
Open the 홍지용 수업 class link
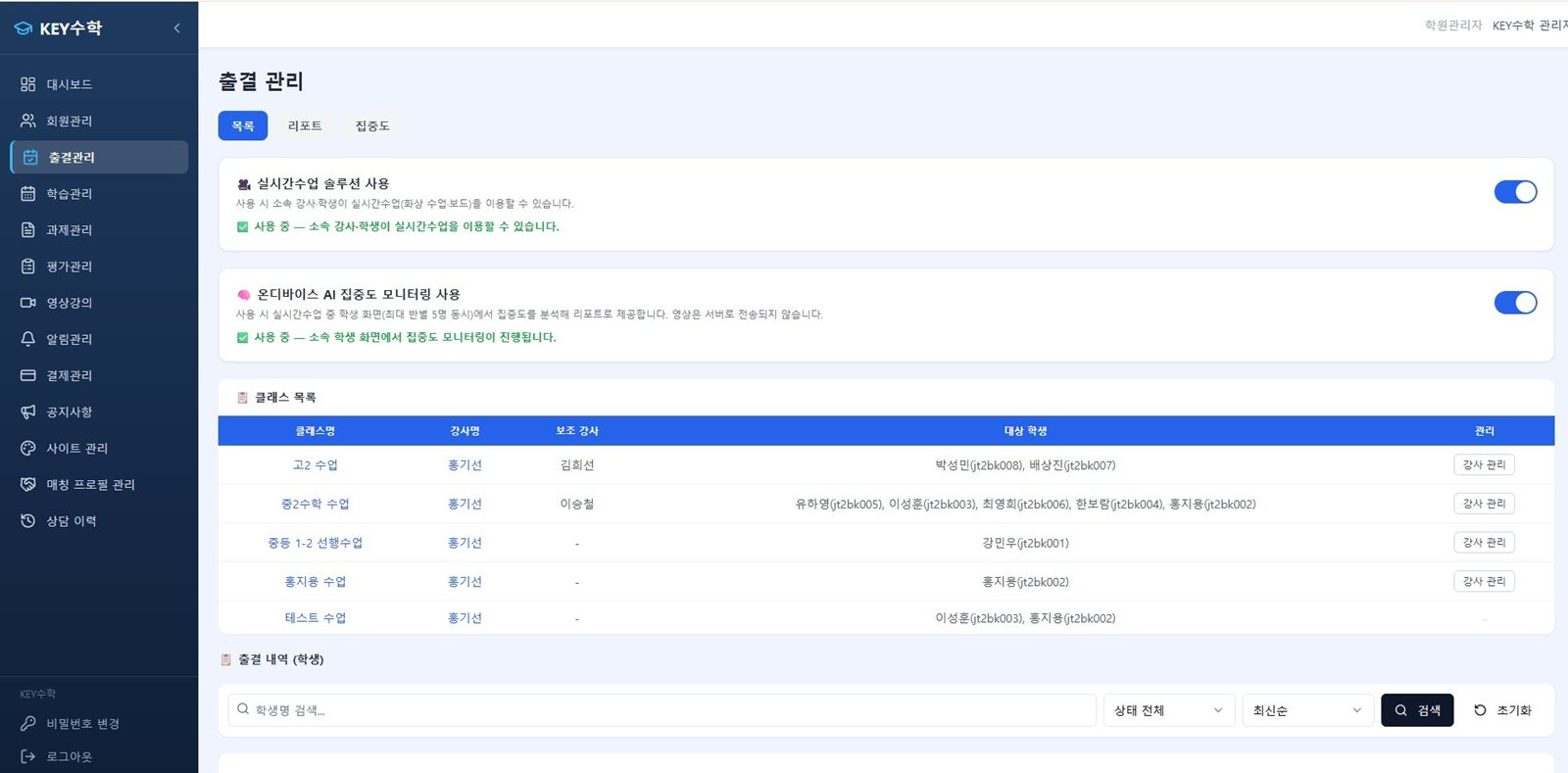[316, 582]
